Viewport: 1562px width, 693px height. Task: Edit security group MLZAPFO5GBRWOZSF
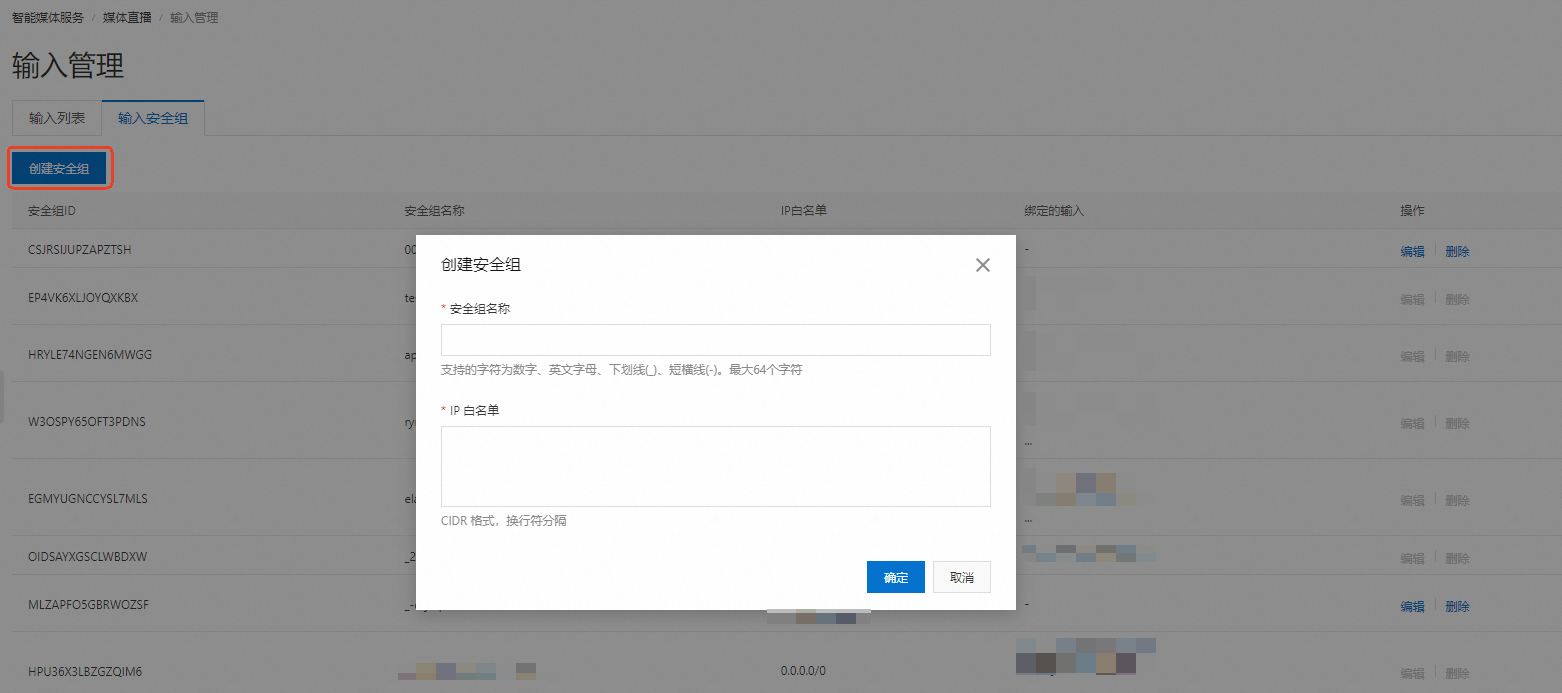[1412, 606]
